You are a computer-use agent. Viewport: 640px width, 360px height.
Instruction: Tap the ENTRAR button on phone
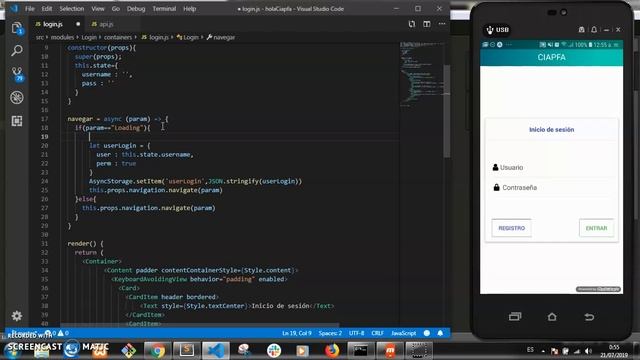pos(596,228)
